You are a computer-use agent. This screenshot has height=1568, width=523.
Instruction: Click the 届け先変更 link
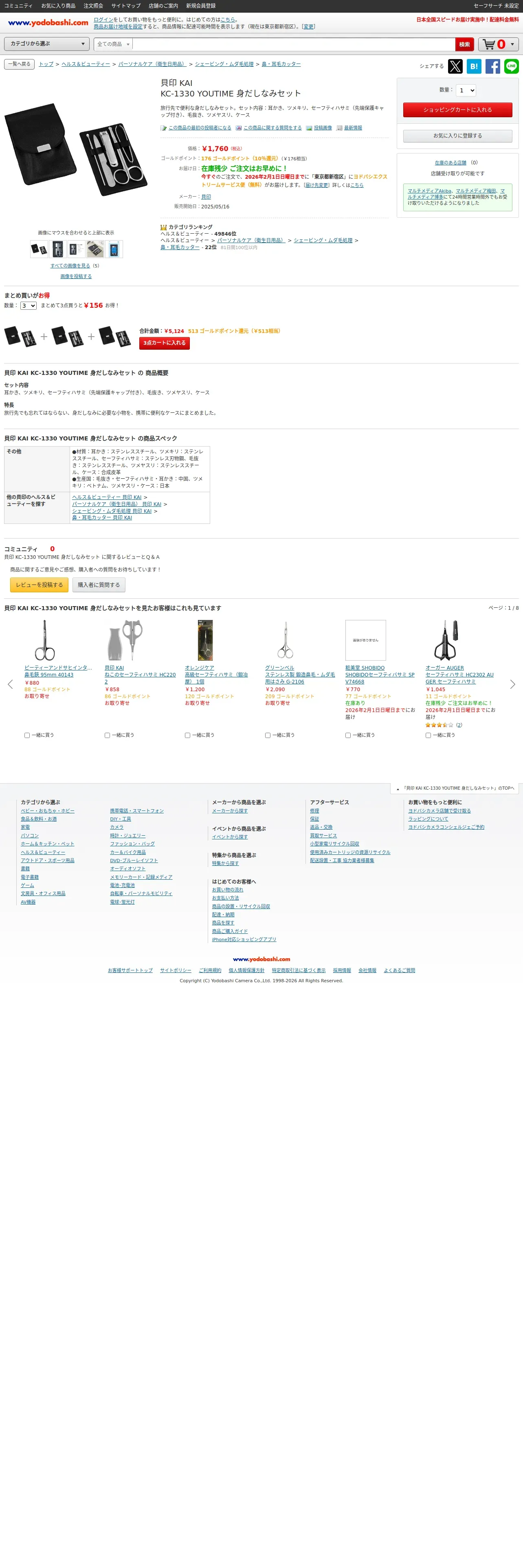tap(316, 185)
